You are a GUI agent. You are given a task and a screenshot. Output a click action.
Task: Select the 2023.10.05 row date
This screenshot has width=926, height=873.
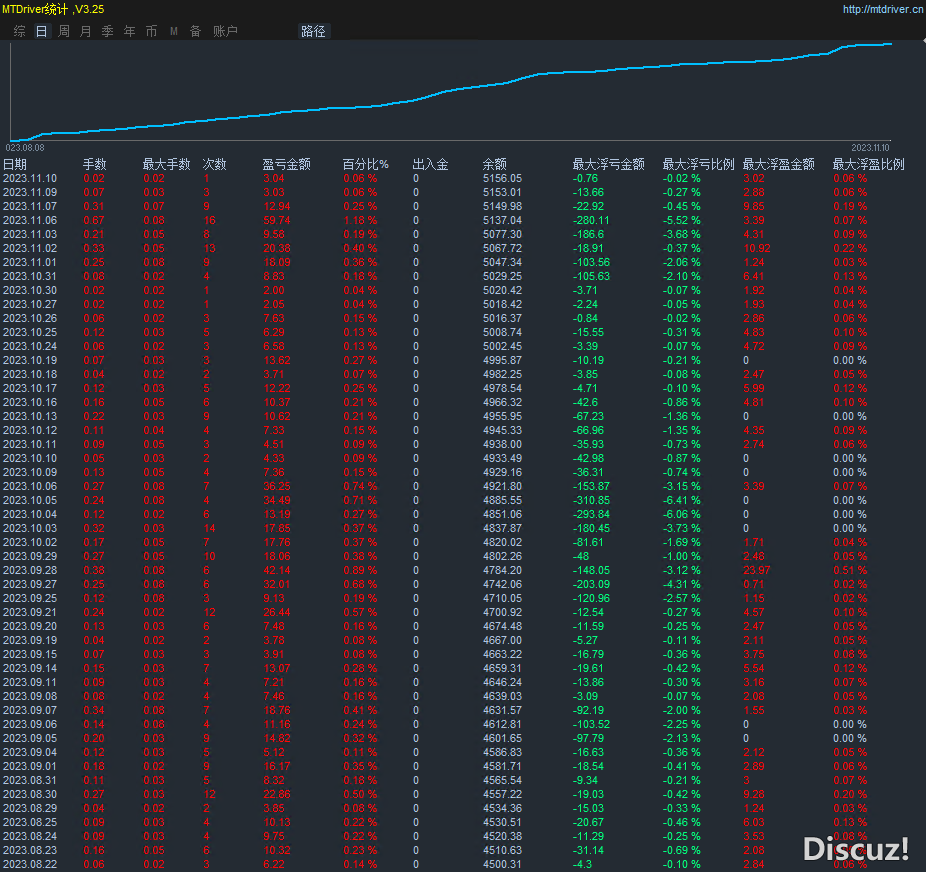point(30,500)
